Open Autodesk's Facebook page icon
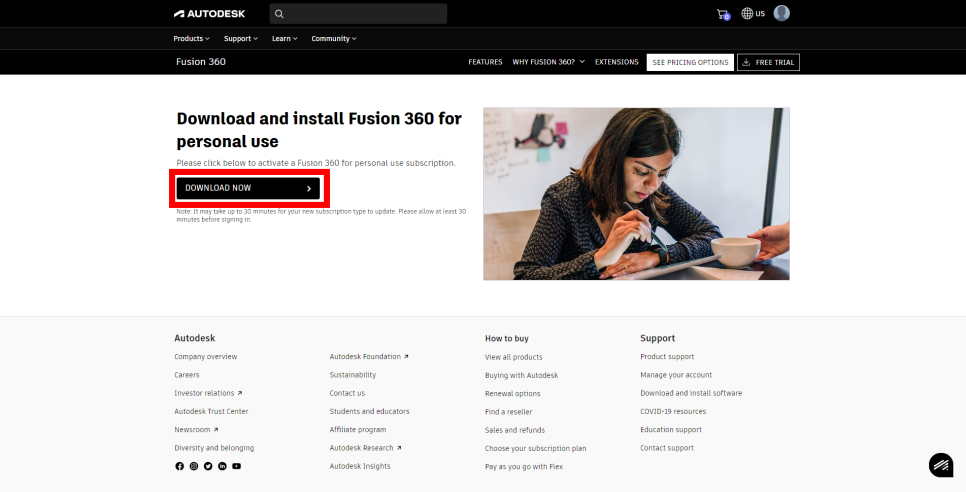Screen dimensions: 966x492 [x=180, y=466]
